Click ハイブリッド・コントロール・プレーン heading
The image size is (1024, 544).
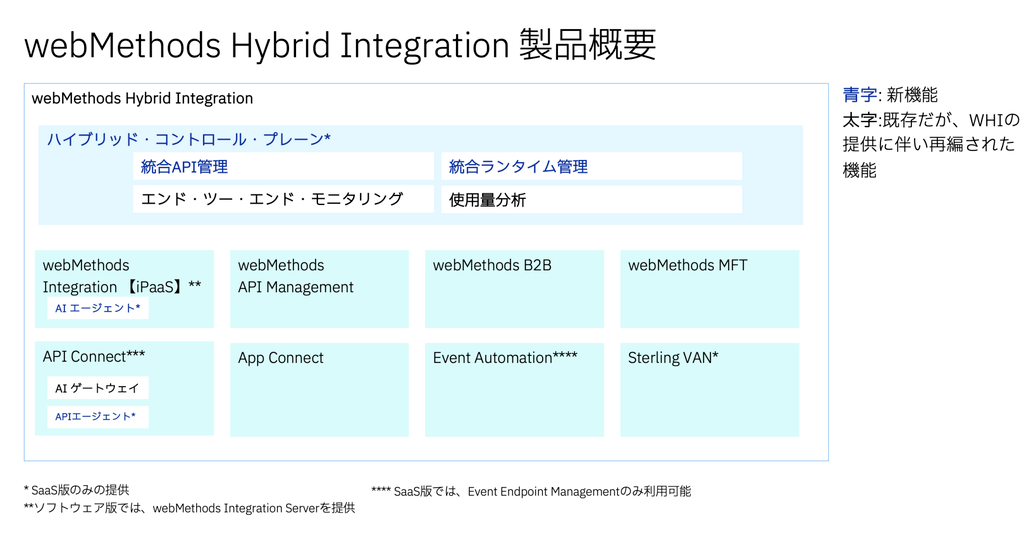click(189, 139)
